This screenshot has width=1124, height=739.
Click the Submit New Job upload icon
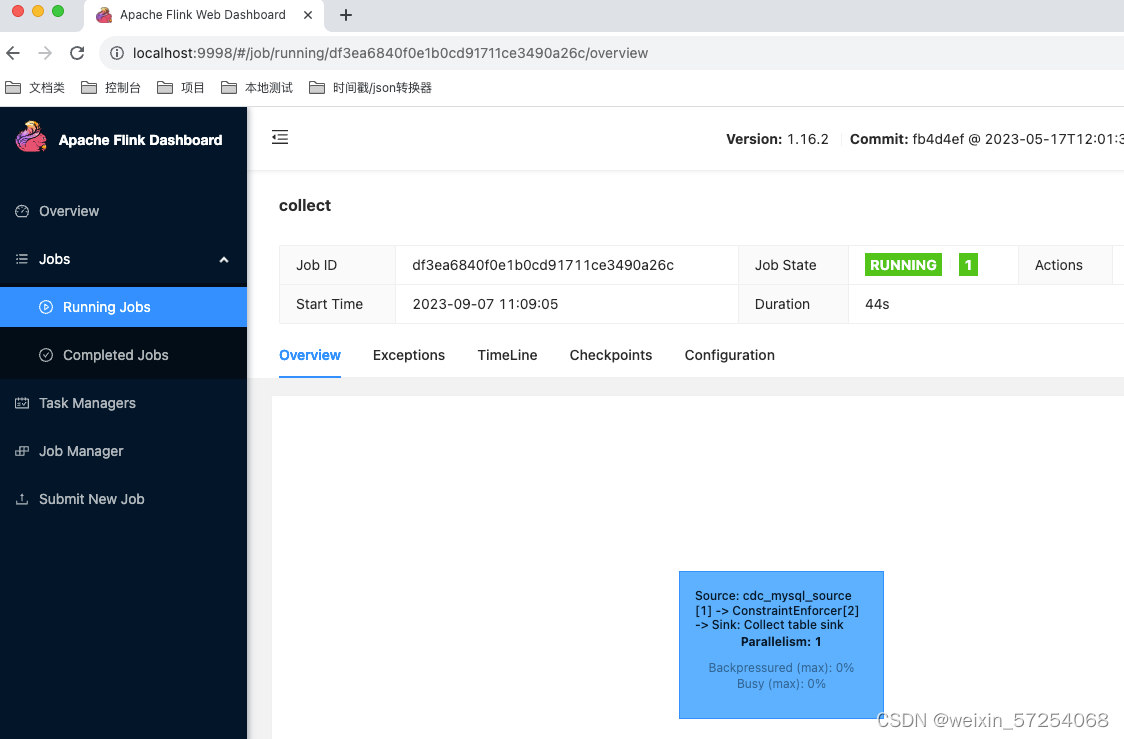click(x=22, y=499)
